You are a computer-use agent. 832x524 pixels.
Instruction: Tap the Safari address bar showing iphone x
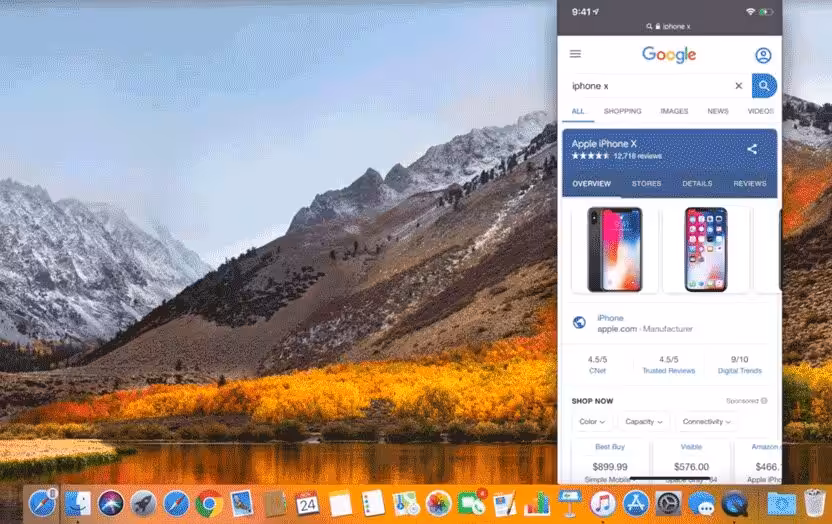click(669, 27)
